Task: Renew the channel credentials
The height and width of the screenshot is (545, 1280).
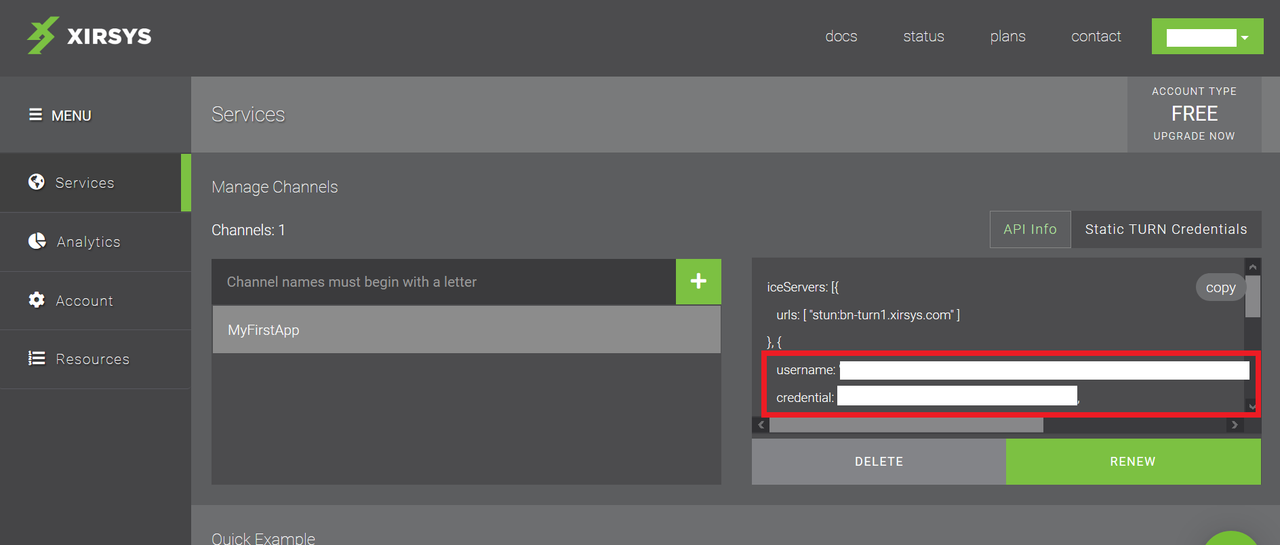Action: [1133, 462]
